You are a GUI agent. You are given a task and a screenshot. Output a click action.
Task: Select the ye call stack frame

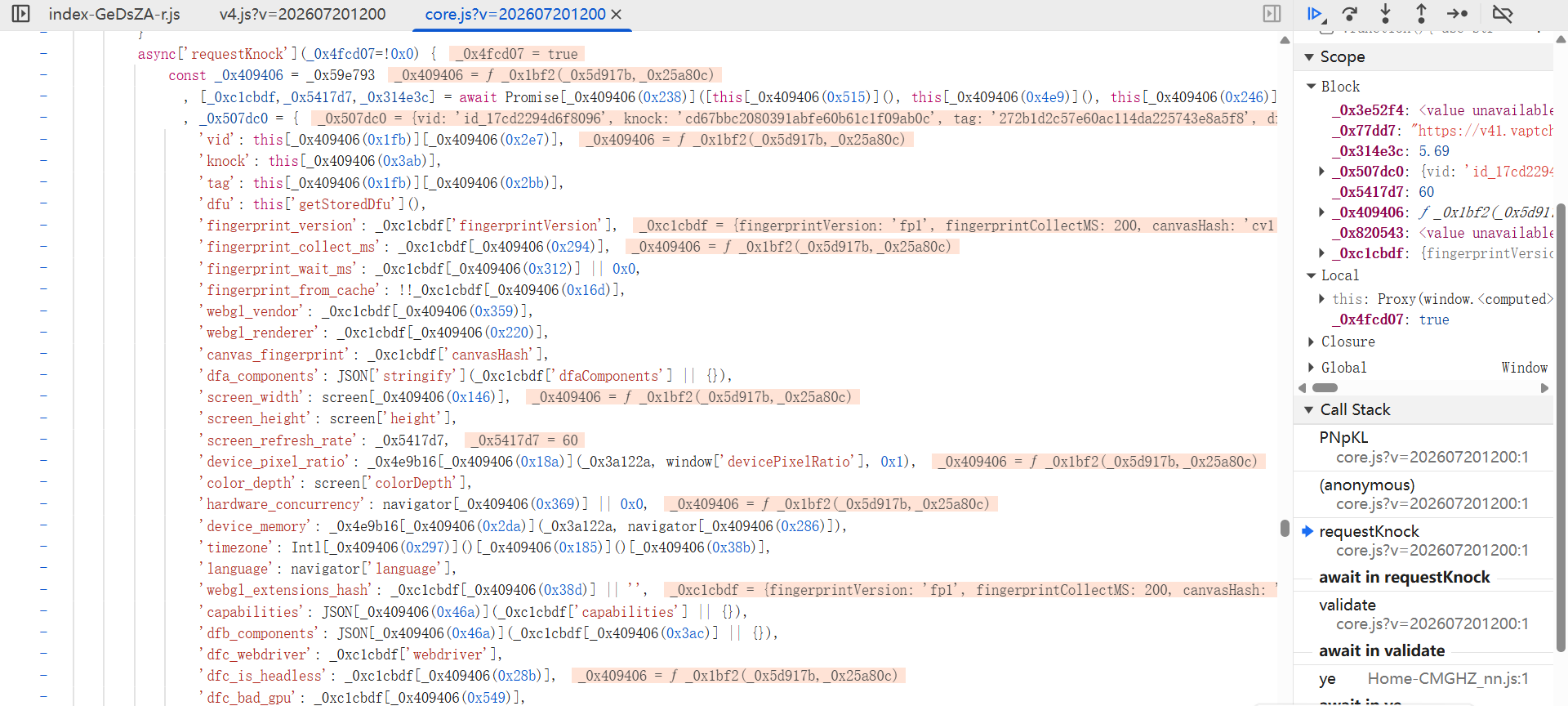click(1423, 678)
